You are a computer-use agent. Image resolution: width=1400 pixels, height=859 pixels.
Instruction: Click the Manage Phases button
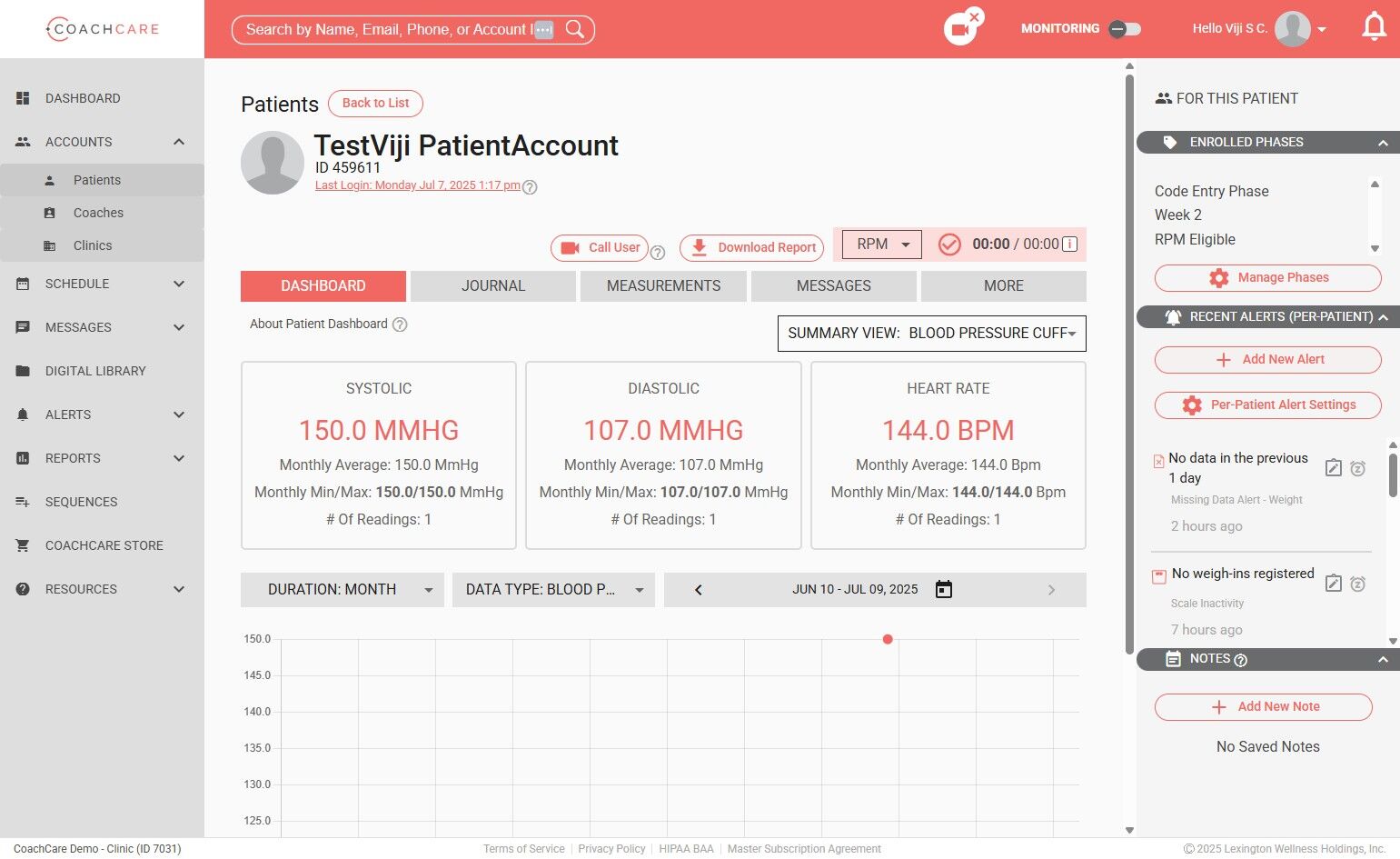pyautogui.click(x=1268, y=278)
